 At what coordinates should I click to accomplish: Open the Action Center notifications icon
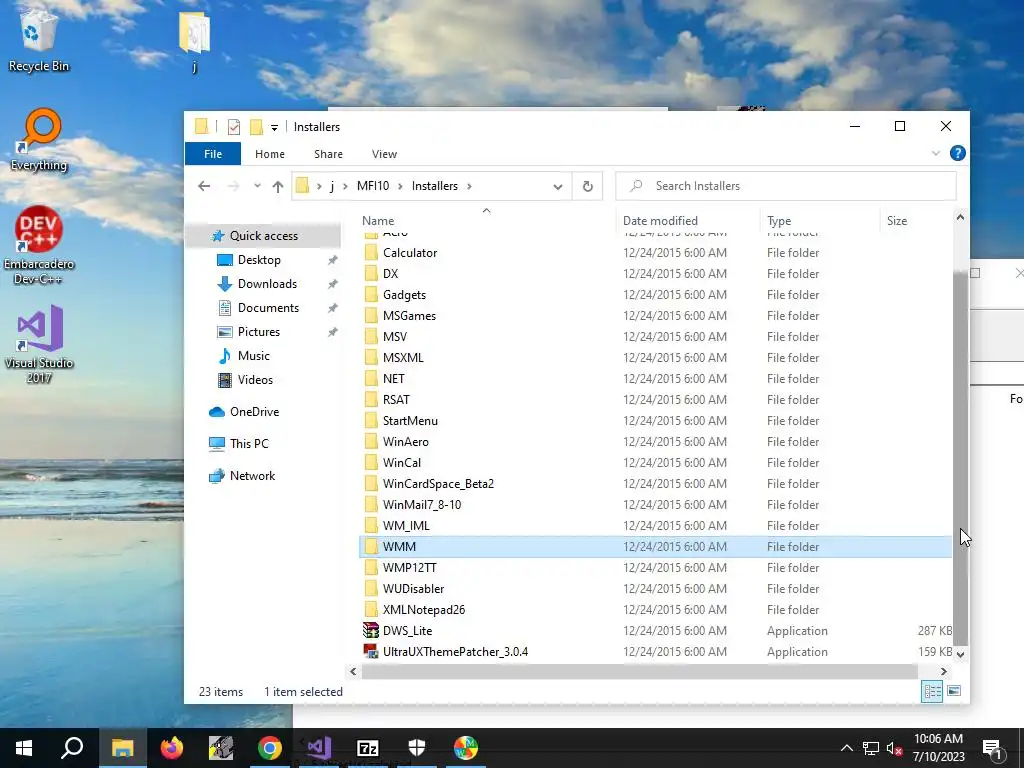coord(992,748)
